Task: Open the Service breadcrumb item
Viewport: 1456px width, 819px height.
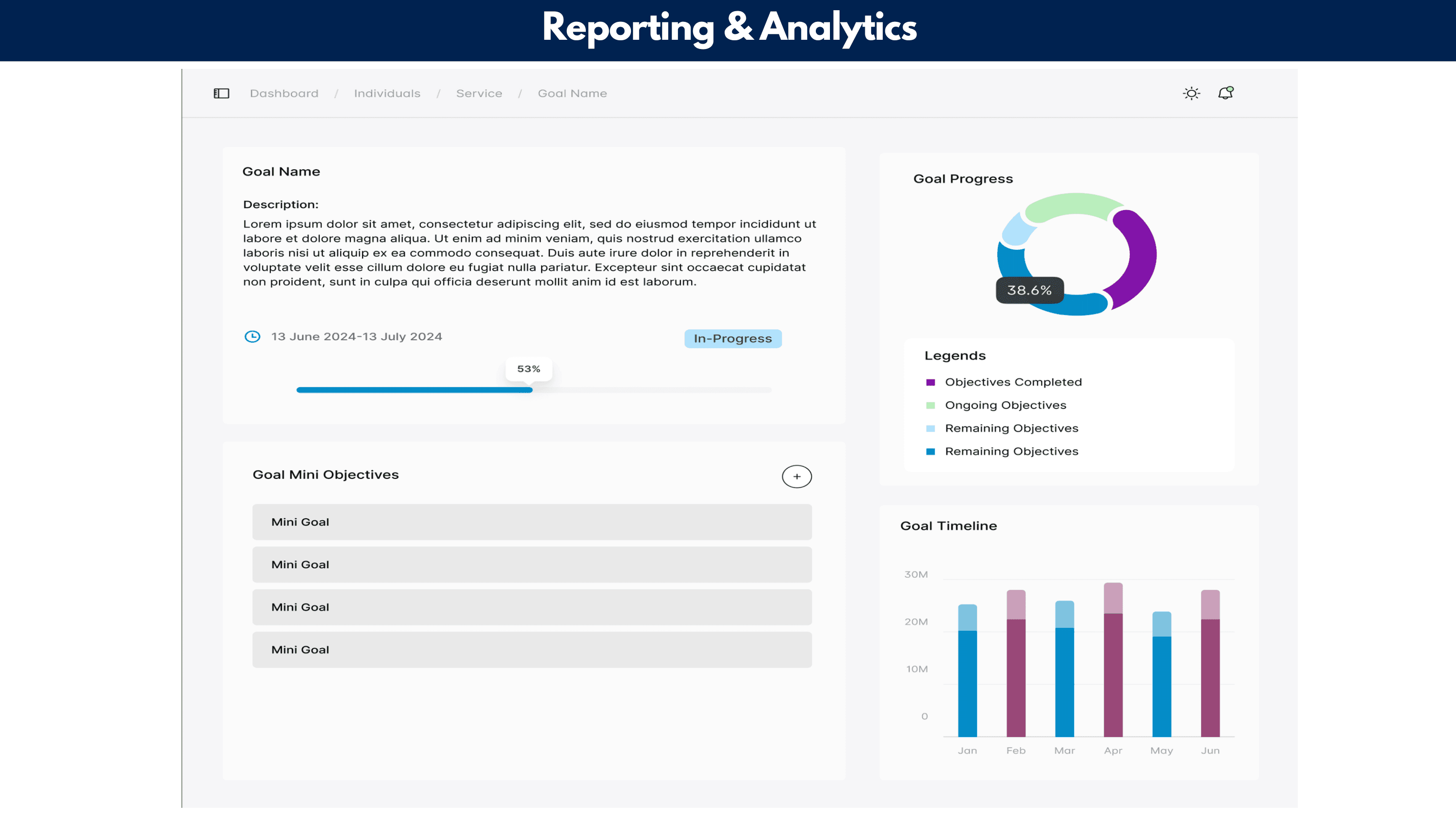Action: coord(479,93)
